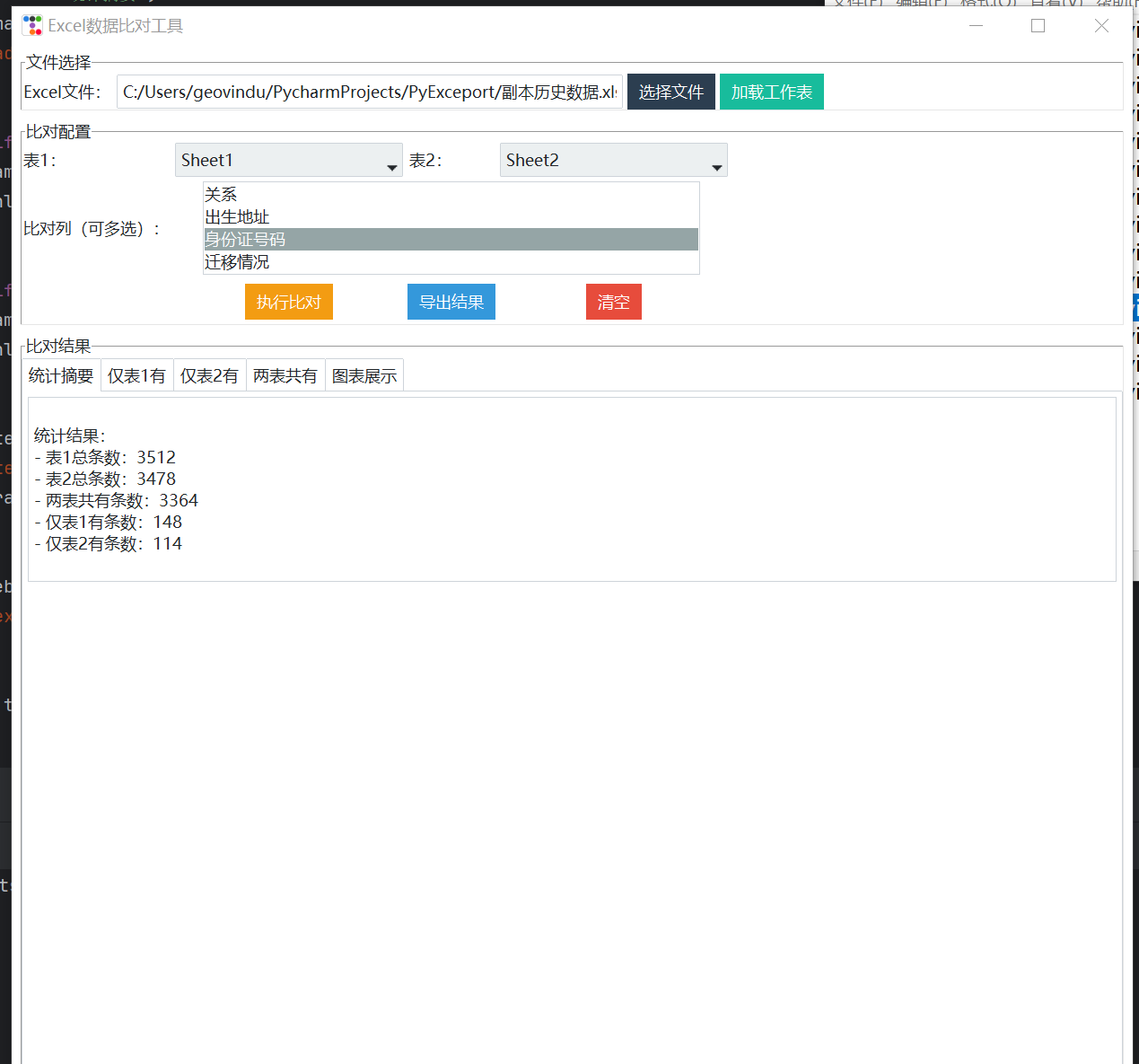Switch to the 仅表1有 tab
This screenshot has width=1139, height=1064.
136,375
